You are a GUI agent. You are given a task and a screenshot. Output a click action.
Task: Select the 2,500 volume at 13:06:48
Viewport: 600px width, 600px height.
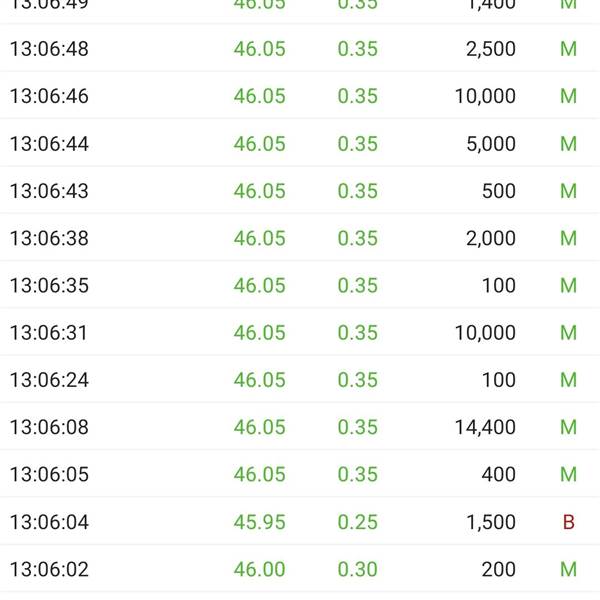pyautogui.click(x=491, y=49)
